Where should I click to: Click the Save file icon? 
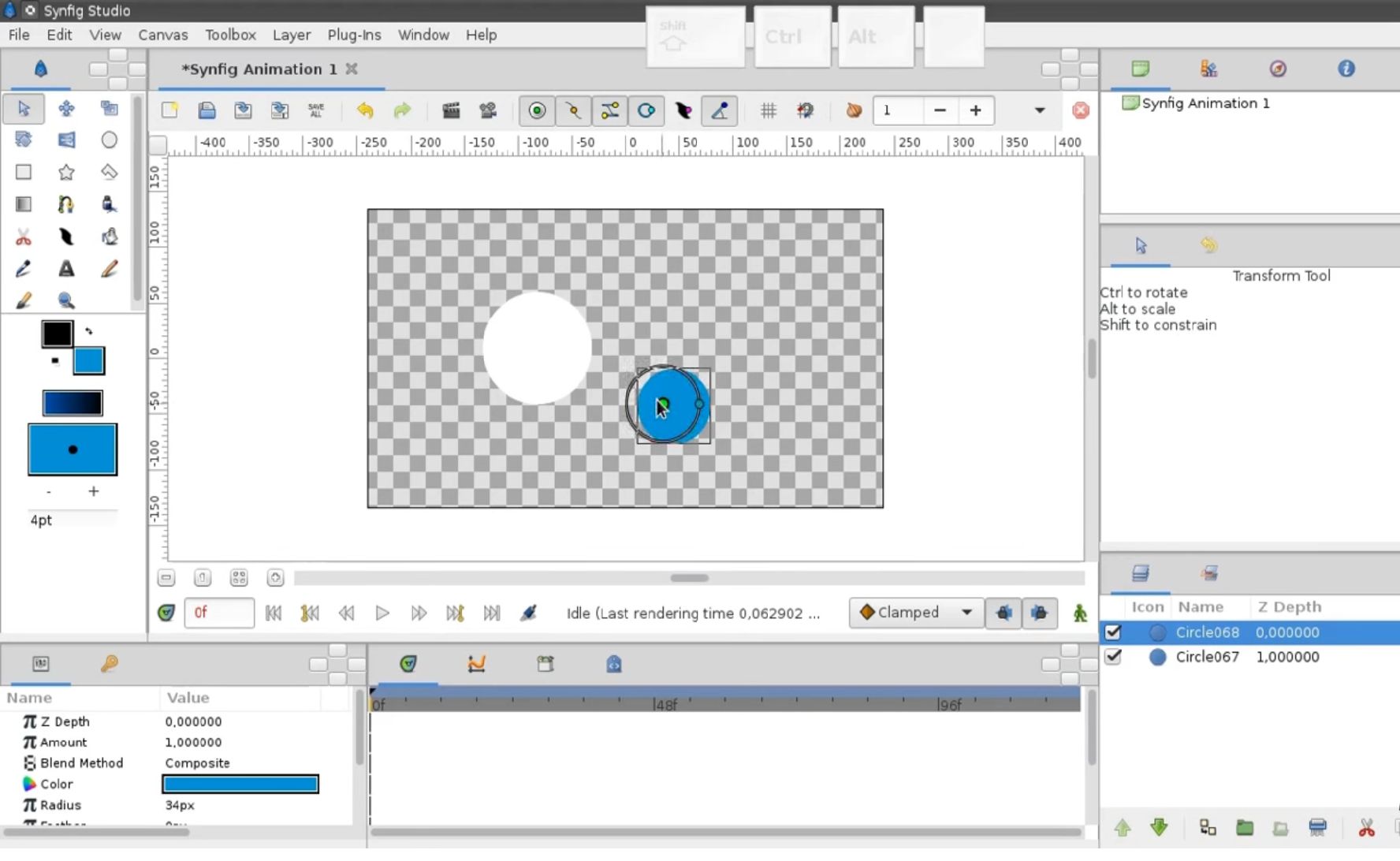click(243, 110)
